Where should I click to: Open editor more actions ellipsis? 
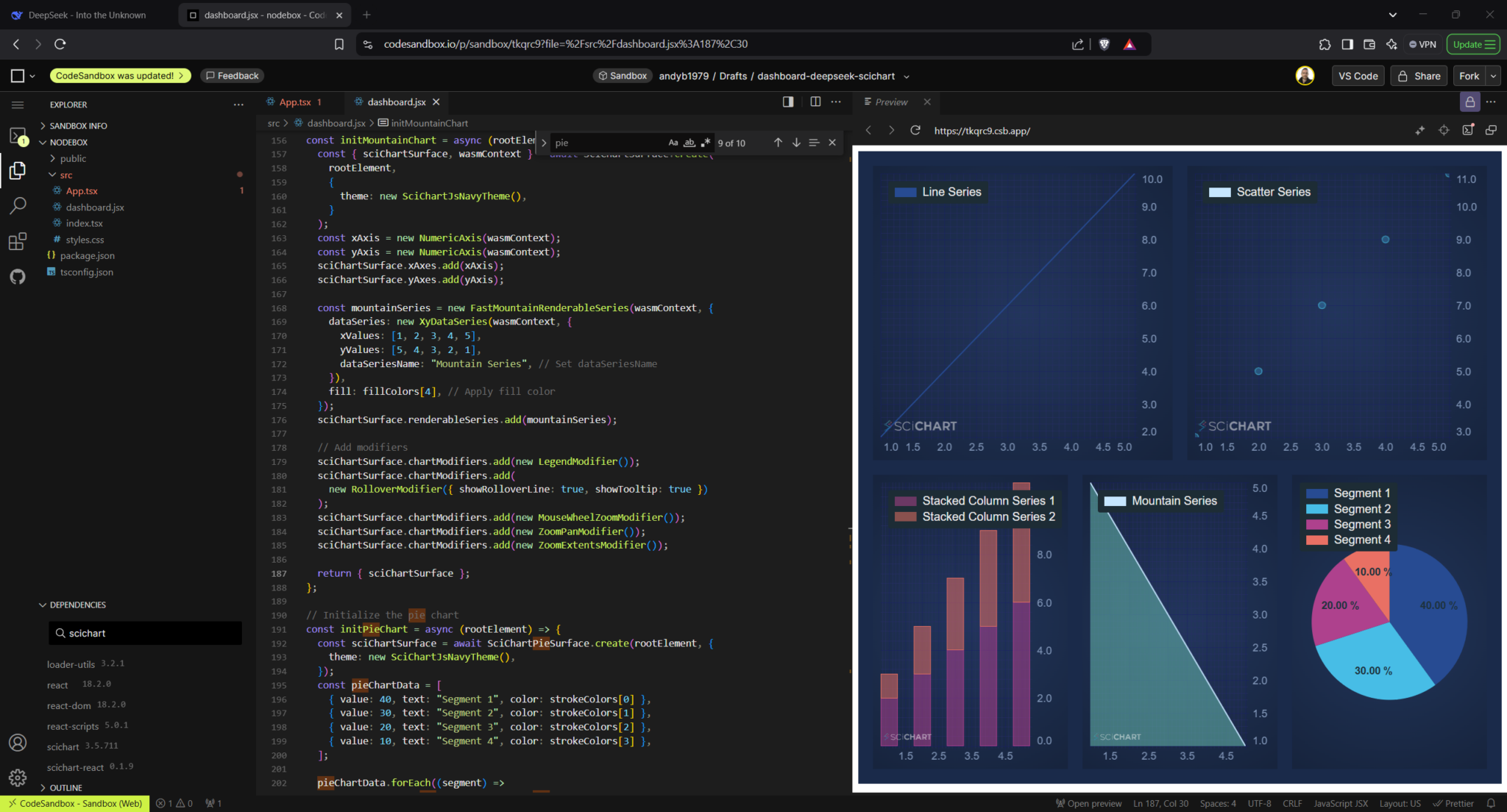tap(836, 102)
